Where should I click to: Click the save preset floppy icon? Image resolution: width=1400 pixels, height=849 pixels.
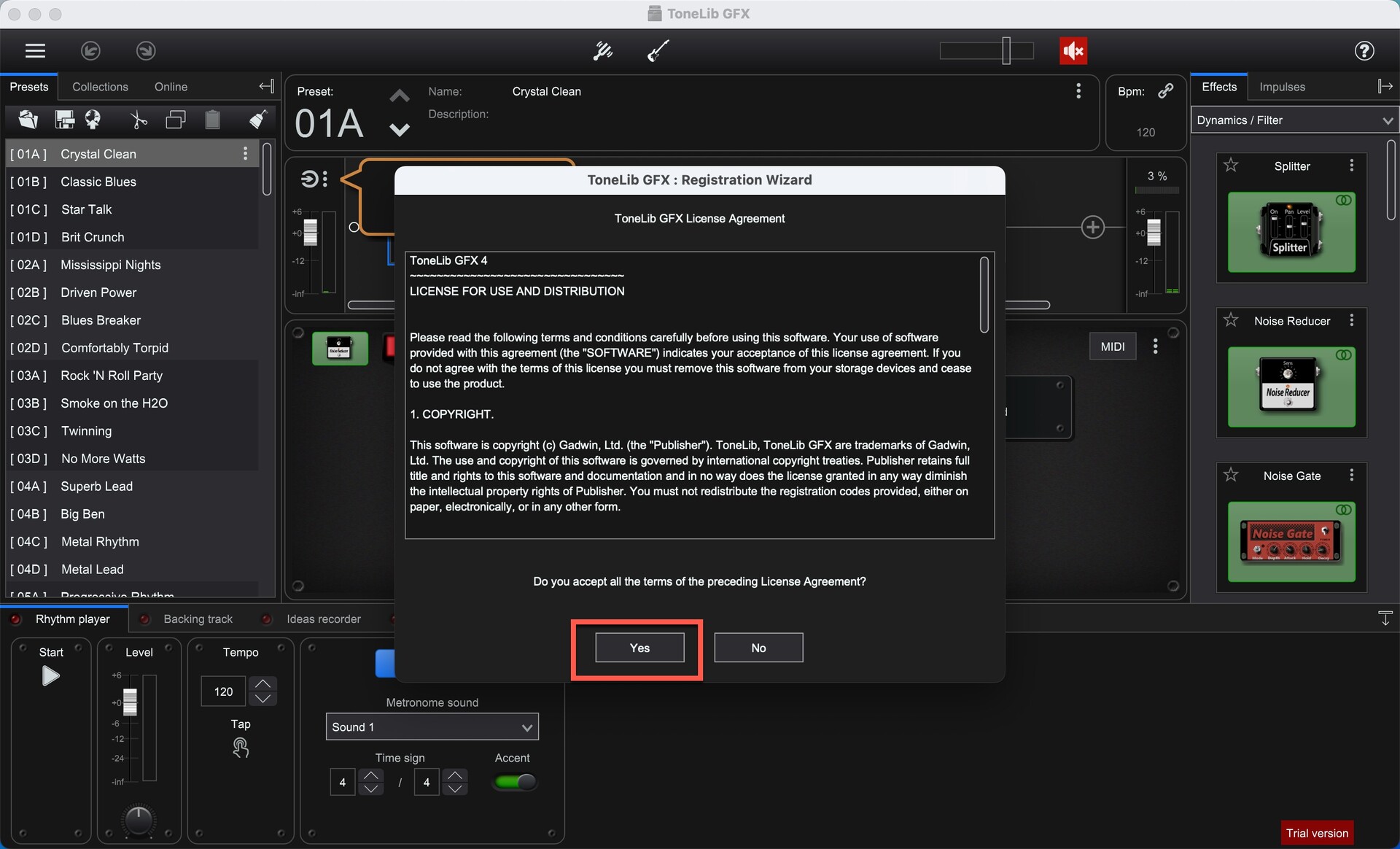(x=65, y=120)
